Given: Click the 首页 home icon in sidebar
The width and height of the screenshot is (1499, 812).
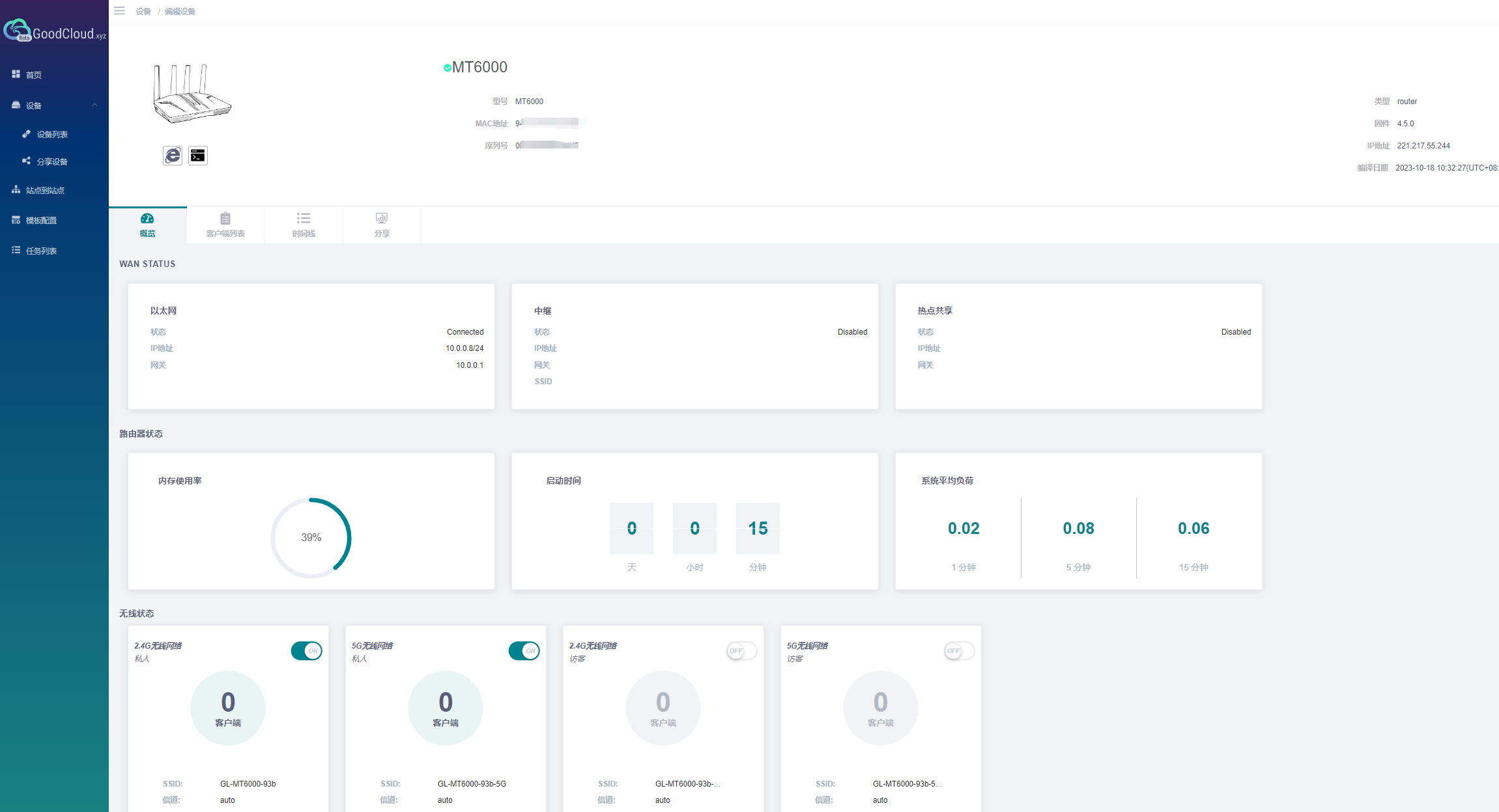Looking at the screenshot, I should point(16,75).
